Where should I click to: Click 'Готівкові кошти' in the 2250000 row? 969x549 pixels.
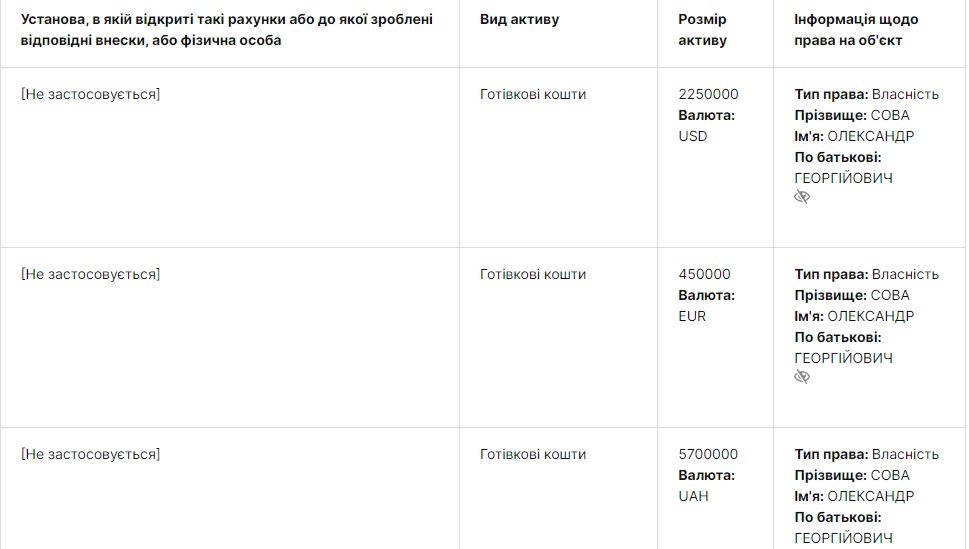(533, 94)
